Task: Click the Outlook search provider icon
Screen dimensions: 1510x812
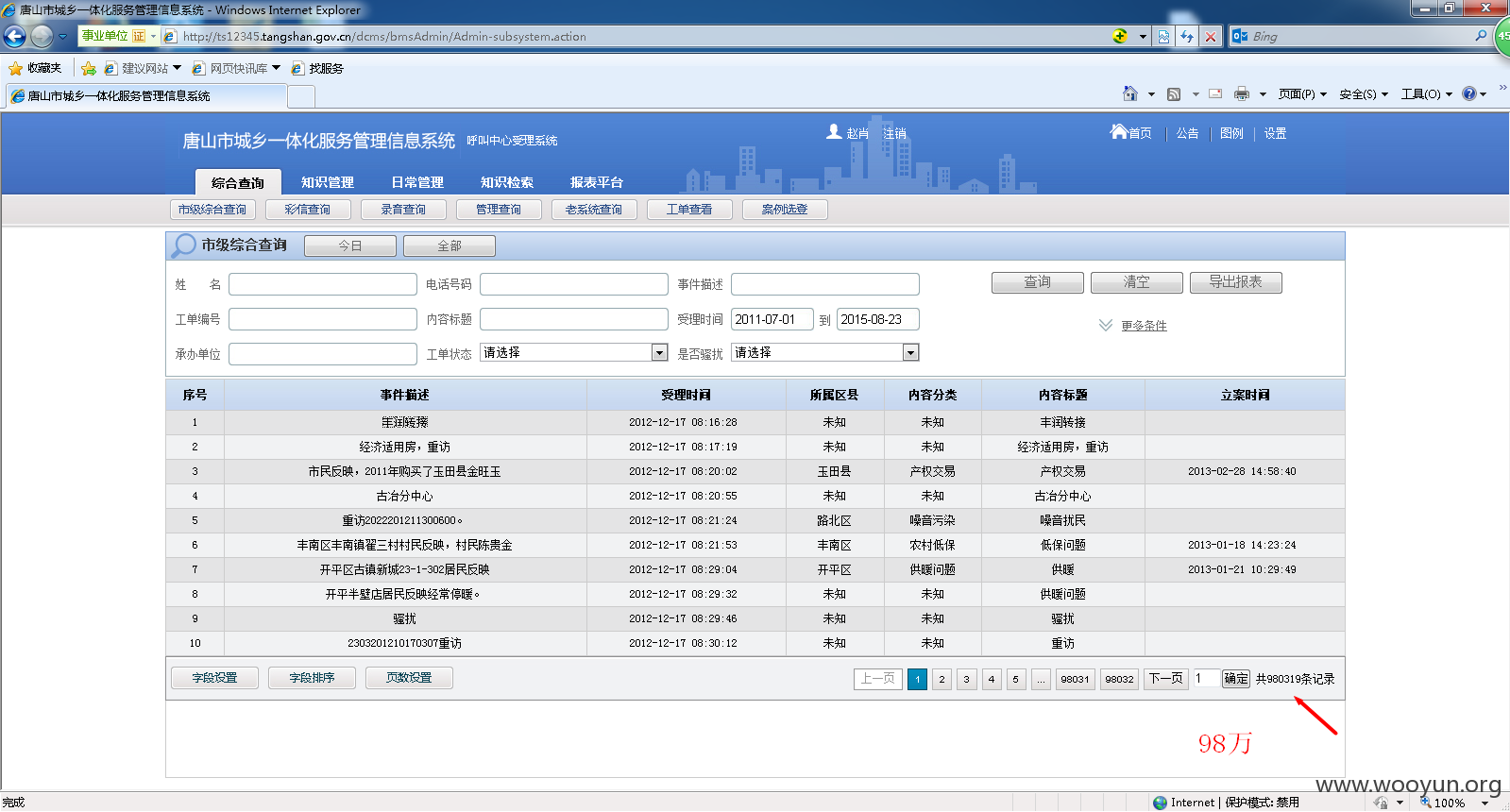Action: (1239, 36)
